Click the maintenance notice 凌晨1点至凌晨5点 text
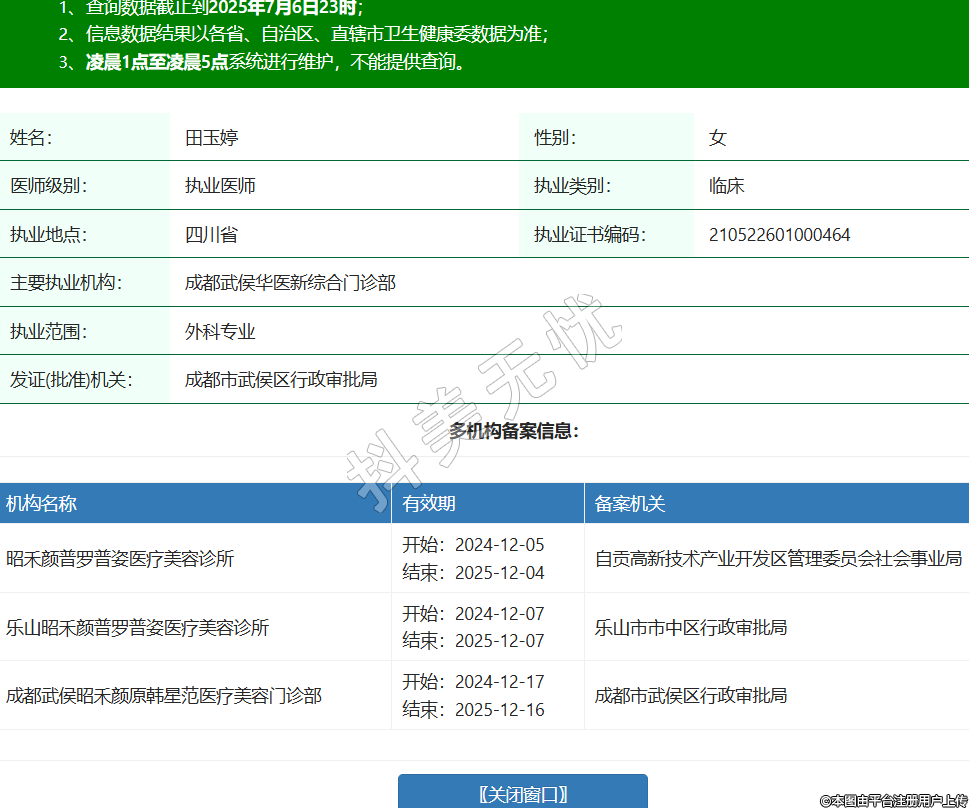Screen dimensions: 969x808 pos(157,62)
